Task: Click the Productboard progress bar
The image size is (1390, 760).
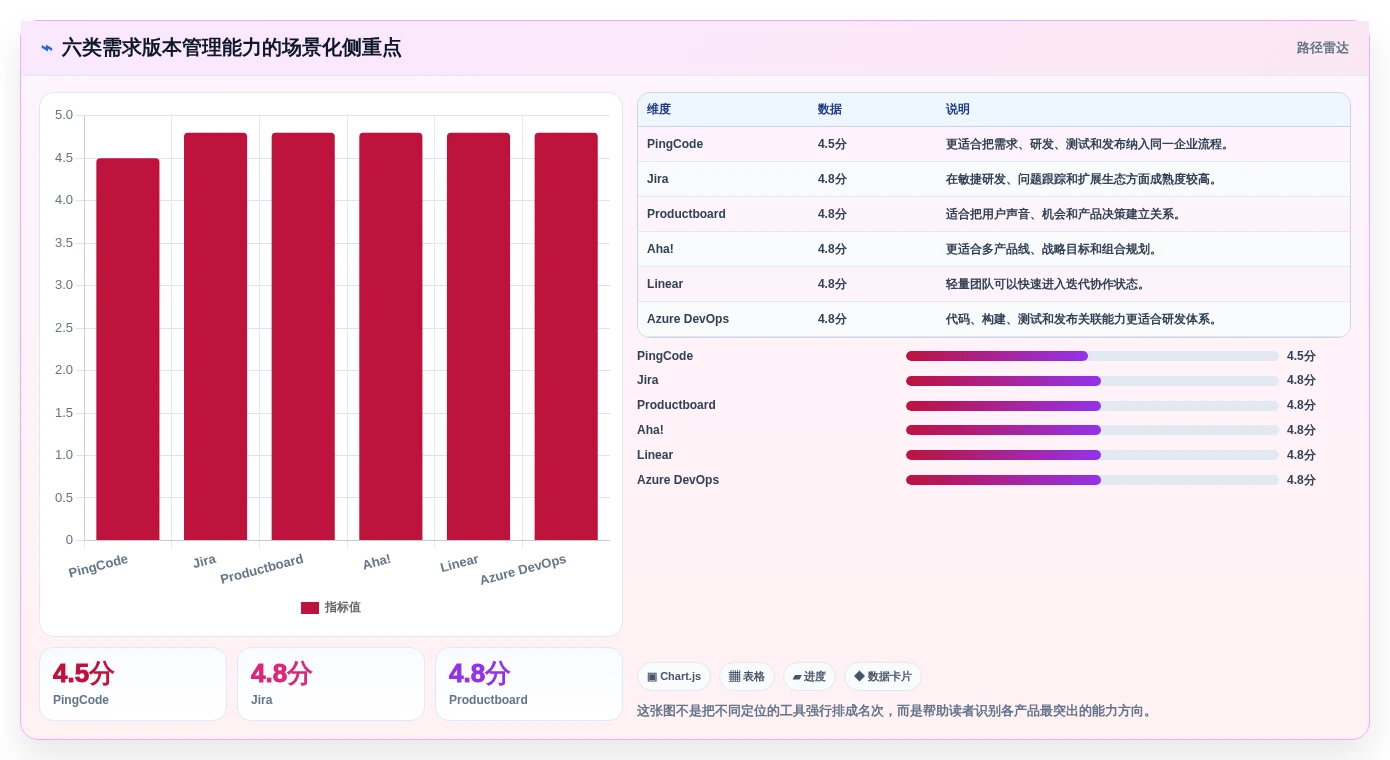Action: click(x=1092, y=406)
